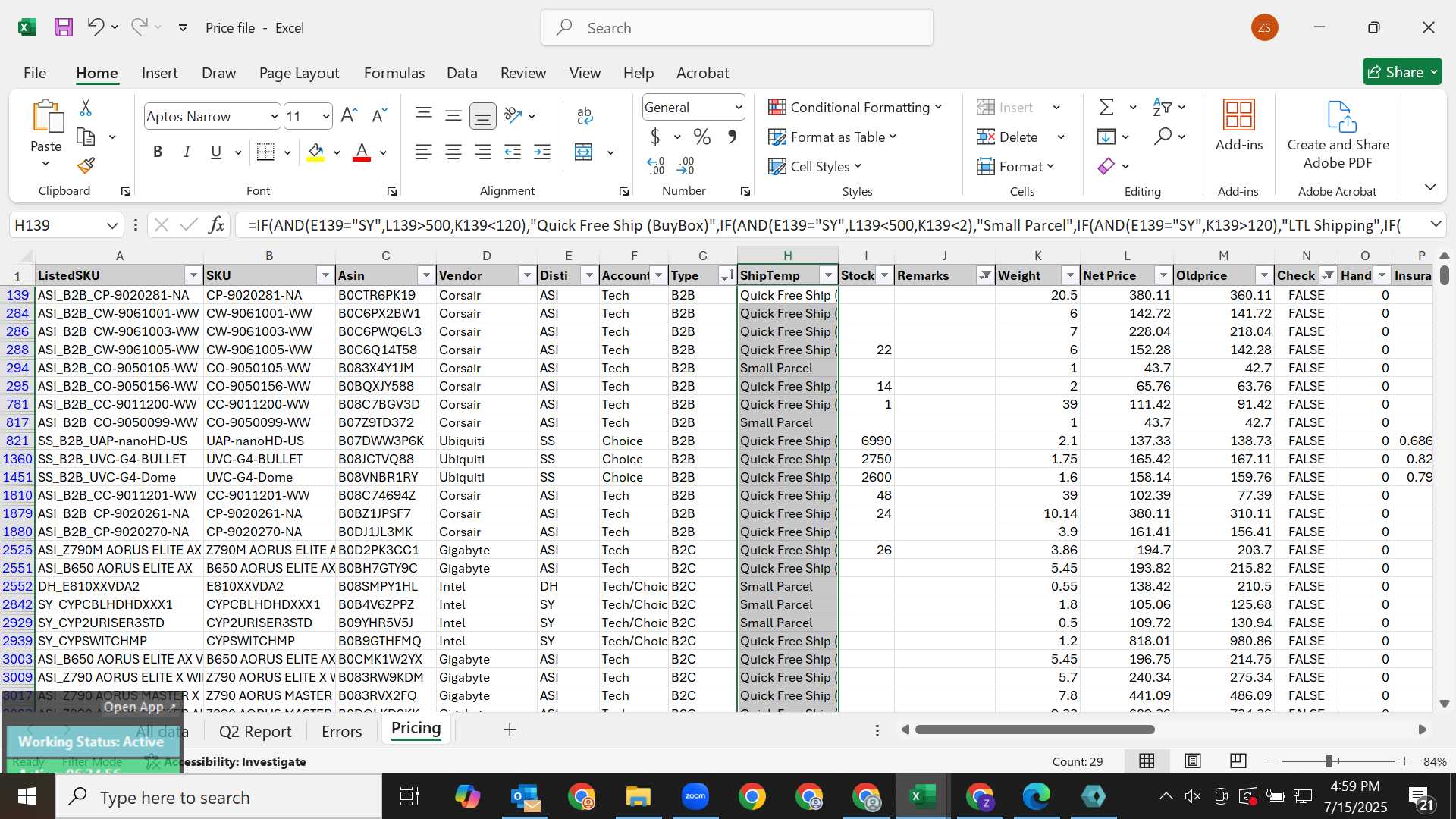Click the Search box in title bar
This screenshot has width=1456, height=819.
(x=737, y=28)
